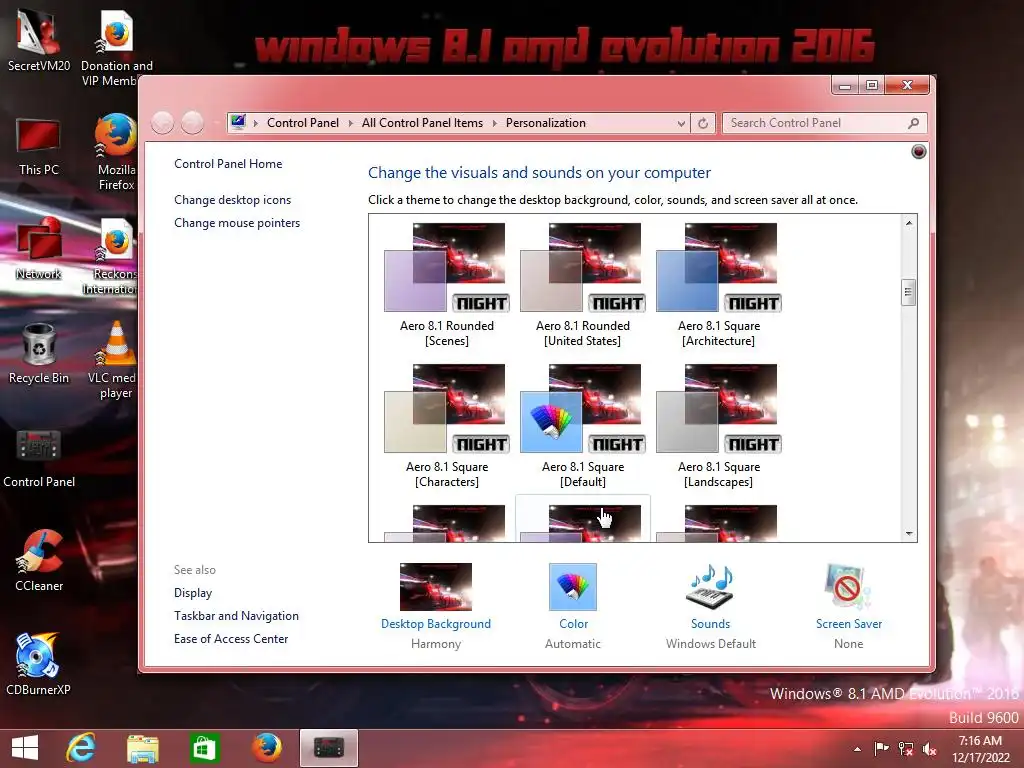
Task: Open Change mouse pointers link
Action: pos(237,223)
